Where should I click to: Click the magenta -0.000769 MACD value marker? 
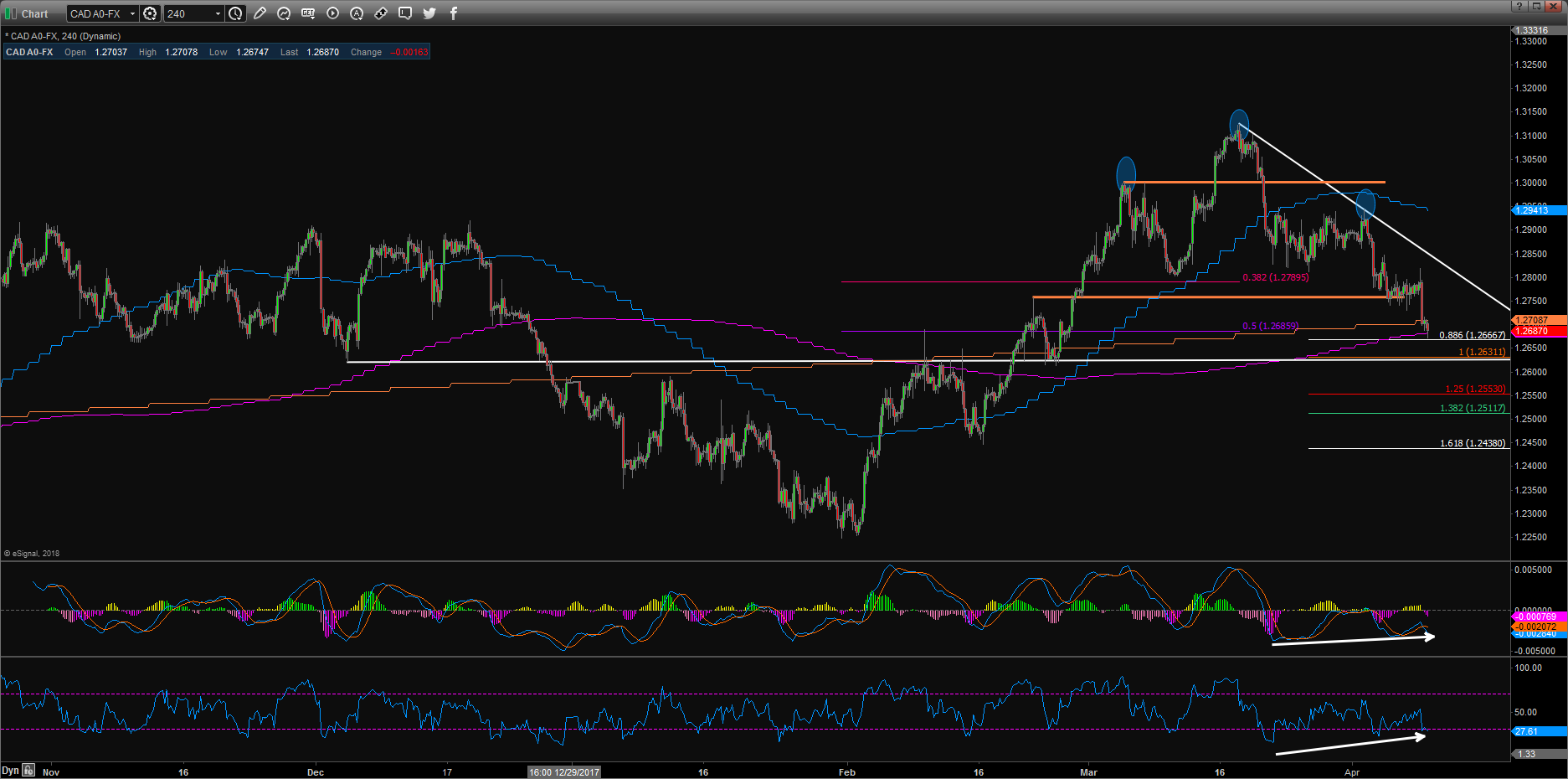(x=1539, y=616)
